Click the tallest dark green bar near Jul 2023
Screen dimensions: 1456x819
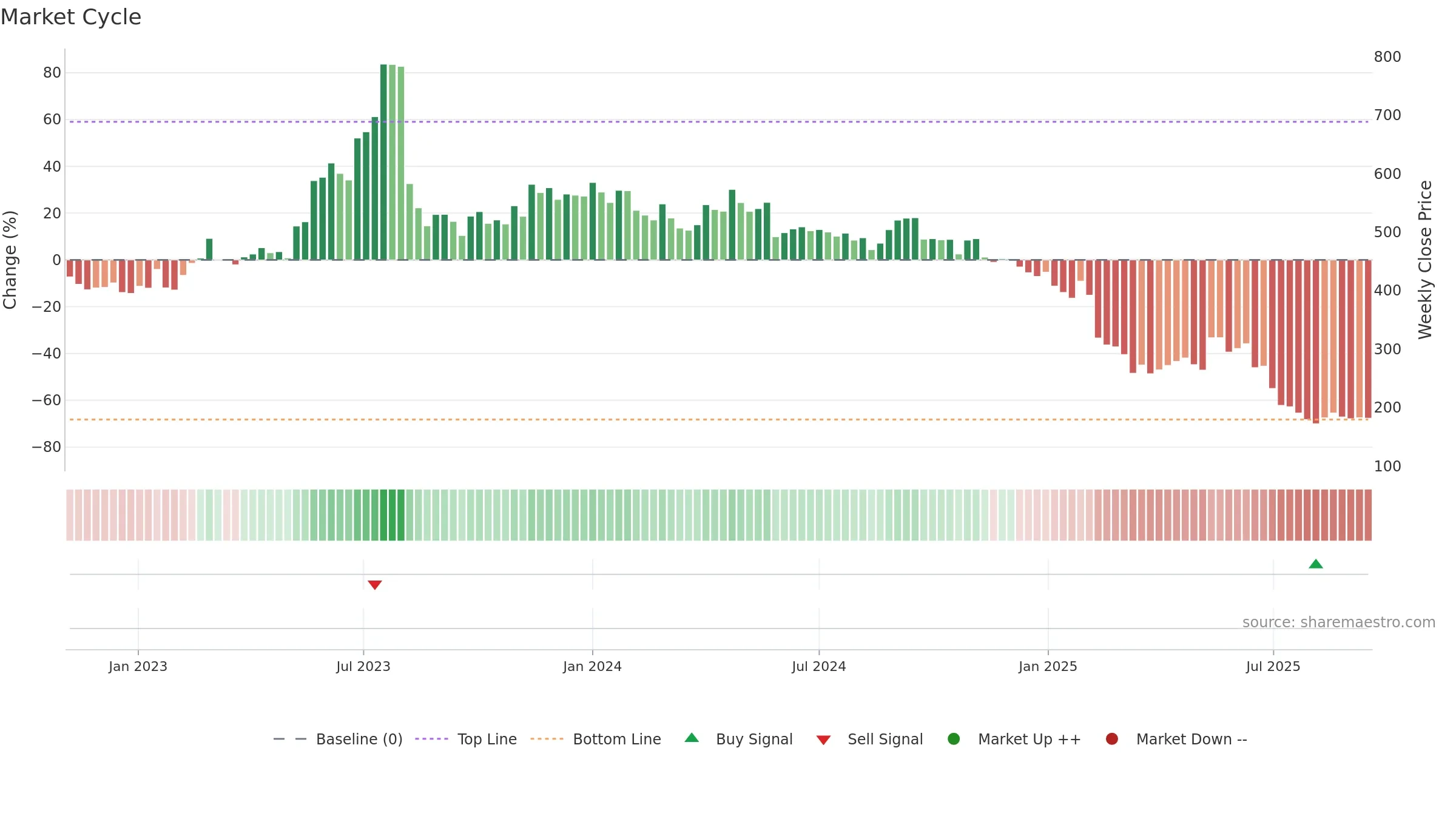click(x=383, y=162)
